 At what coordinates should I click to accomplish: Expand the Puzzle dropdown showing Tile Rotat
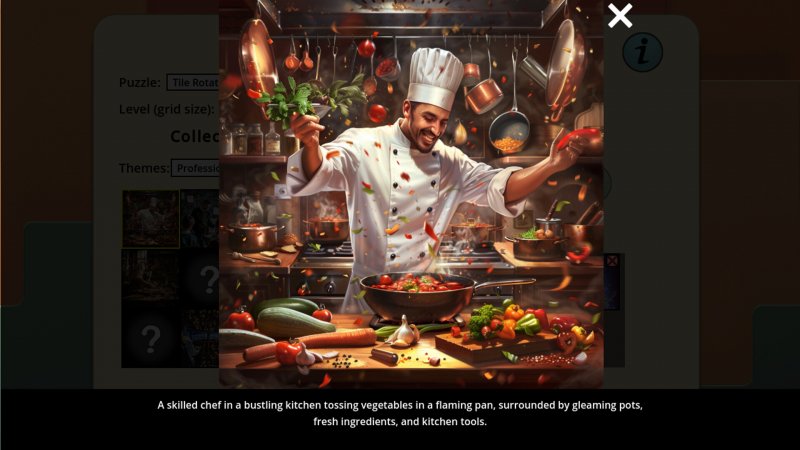tap(193, 83)
